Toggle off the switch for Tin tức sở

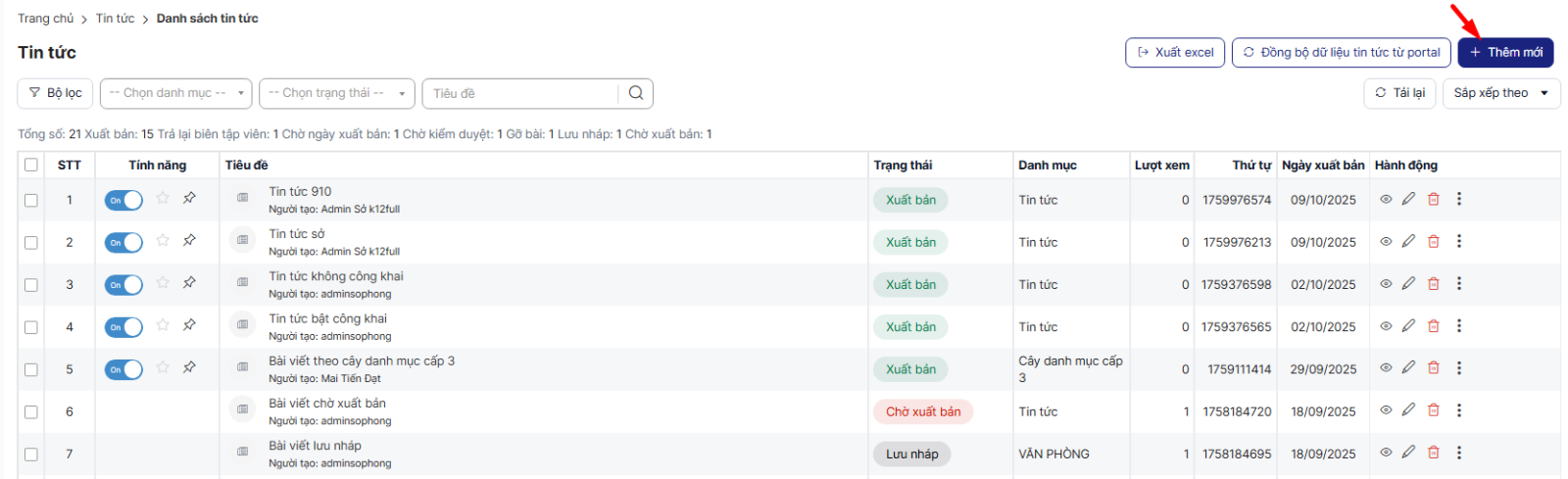point(123,242)
